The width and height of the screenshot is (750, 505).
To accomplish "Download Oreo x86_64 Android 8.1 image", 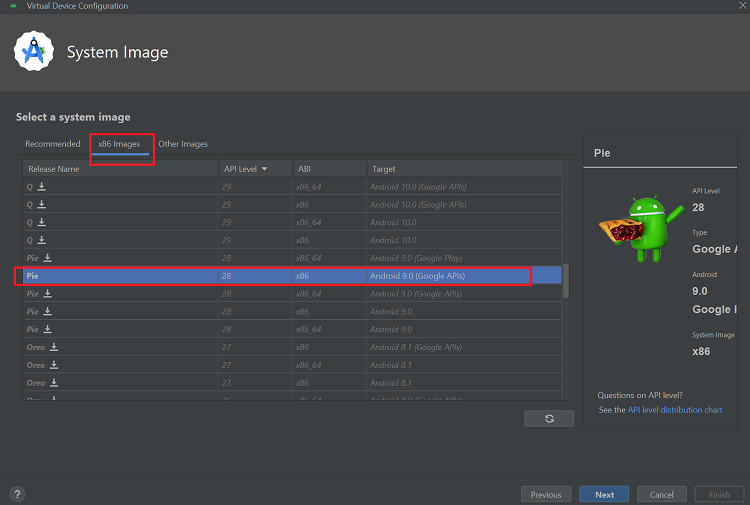I will (x=54, y=365).
